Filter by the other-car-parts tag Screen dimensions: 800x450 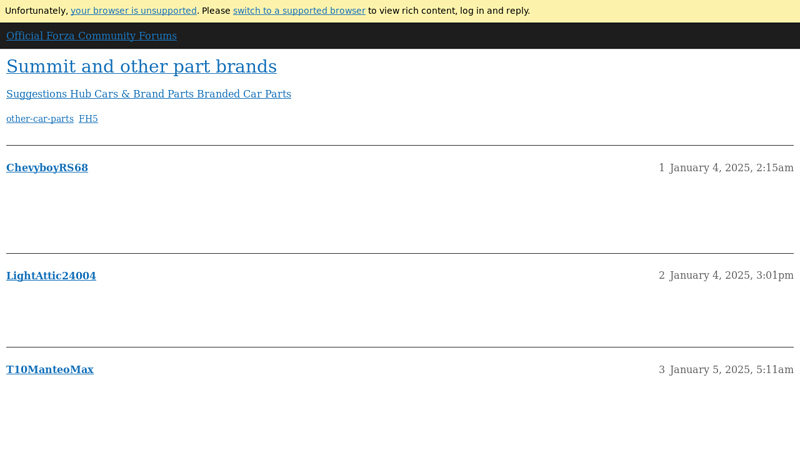(40, 119)
